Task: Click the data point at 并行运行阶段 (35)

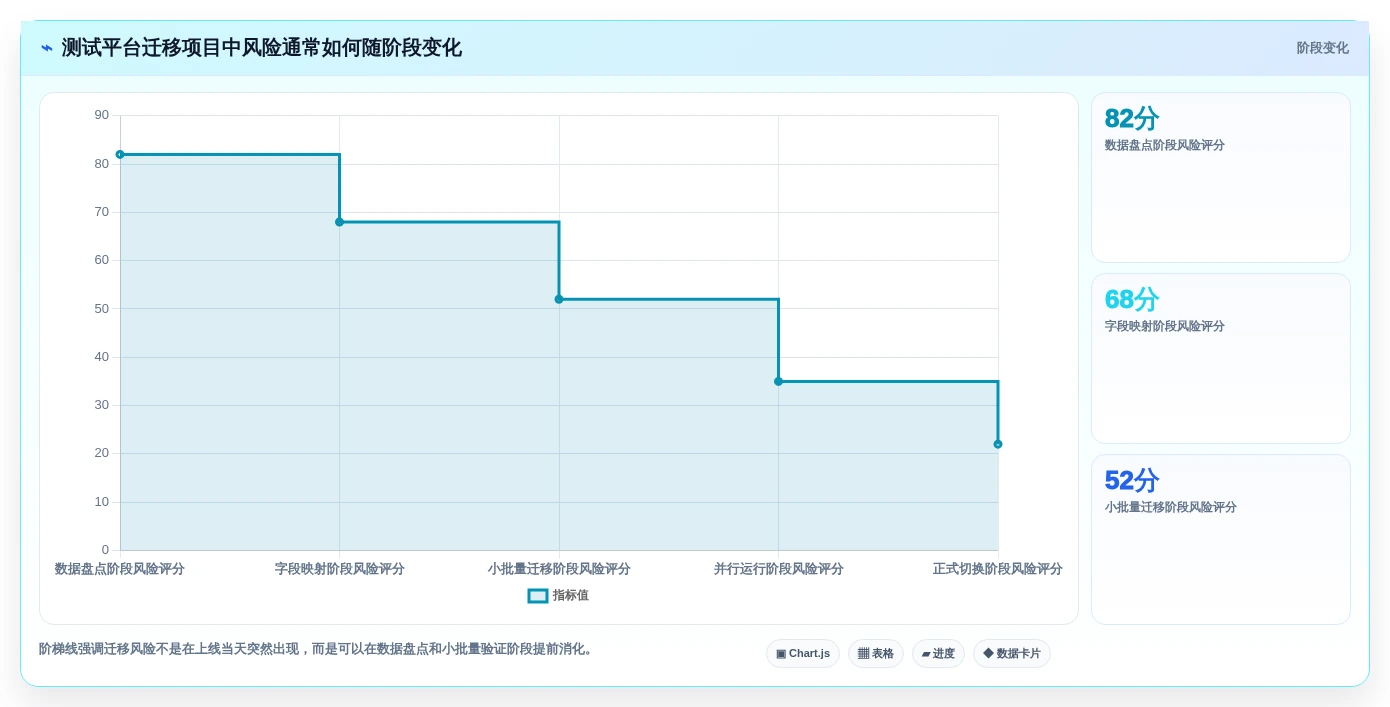Action: coord(778,381)
